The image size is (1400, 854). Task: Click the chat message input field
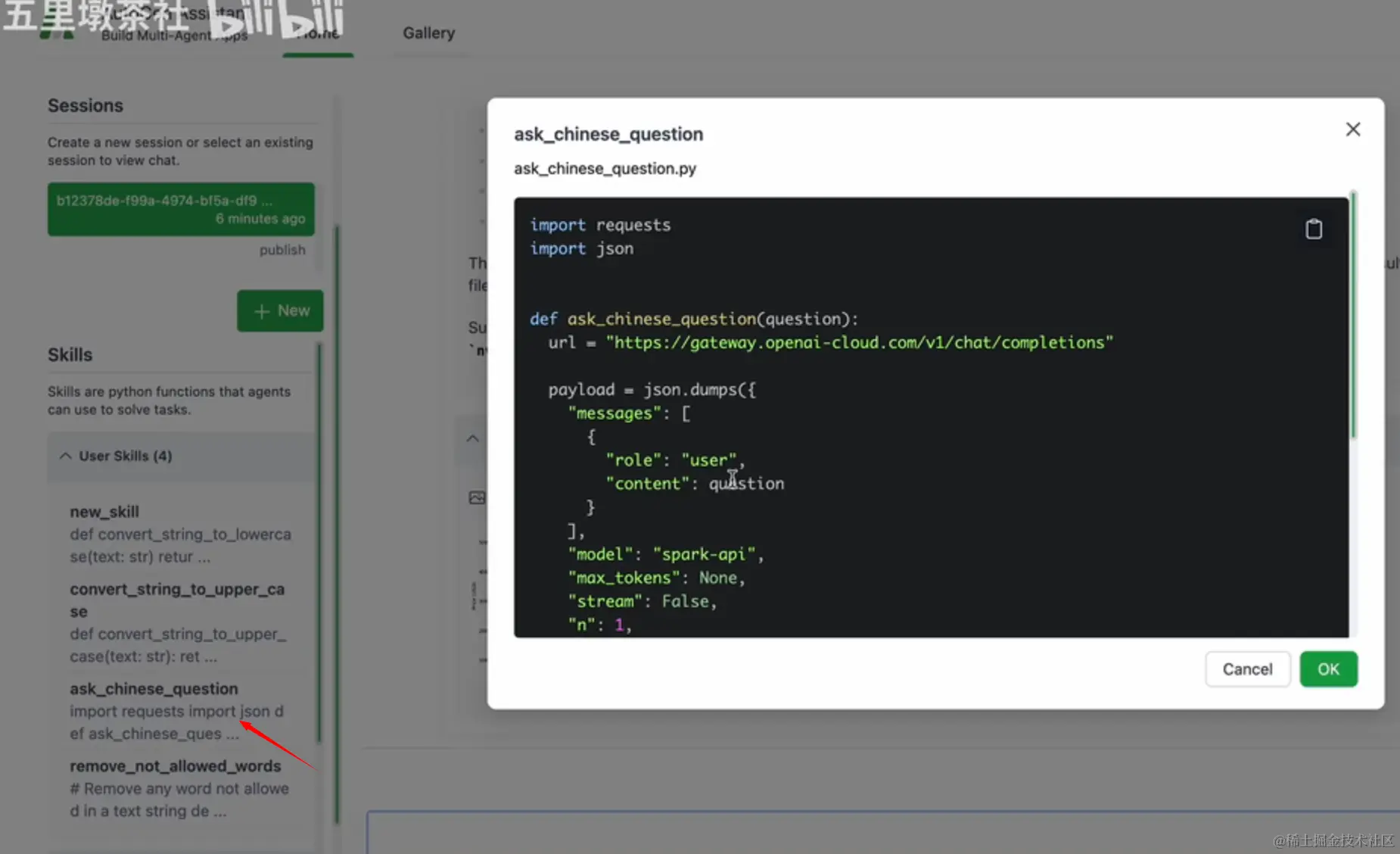883,832
